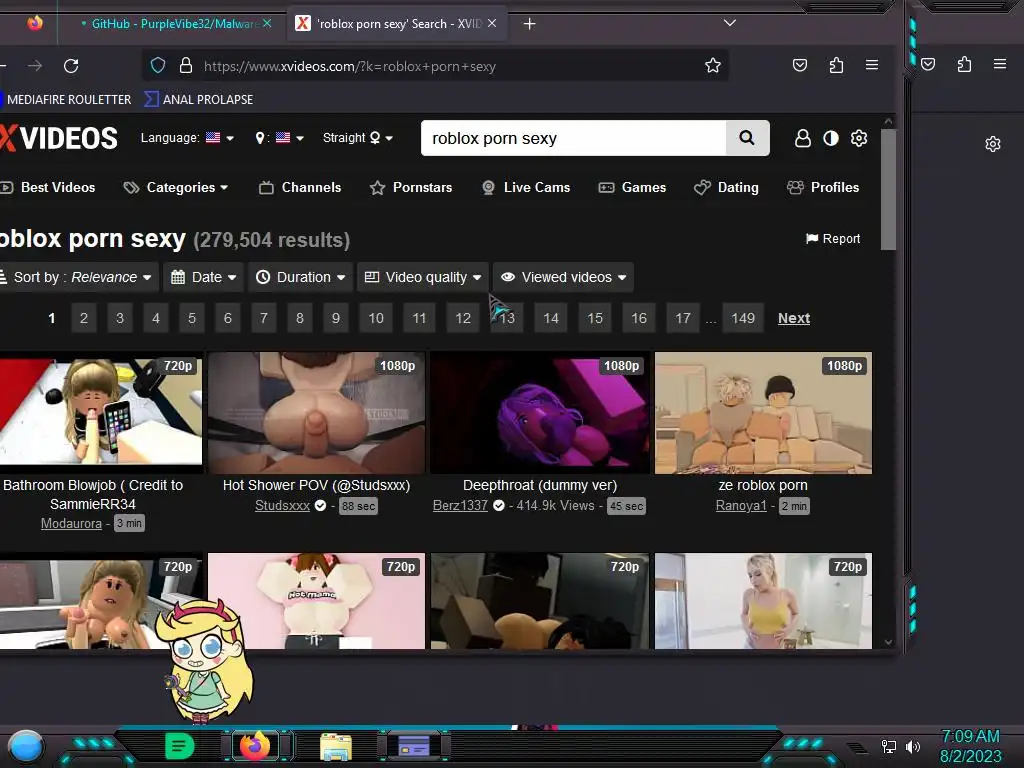The image size is (1024, 768).
Task: Open Pocket icon in the background window
Action: [928, 64]
